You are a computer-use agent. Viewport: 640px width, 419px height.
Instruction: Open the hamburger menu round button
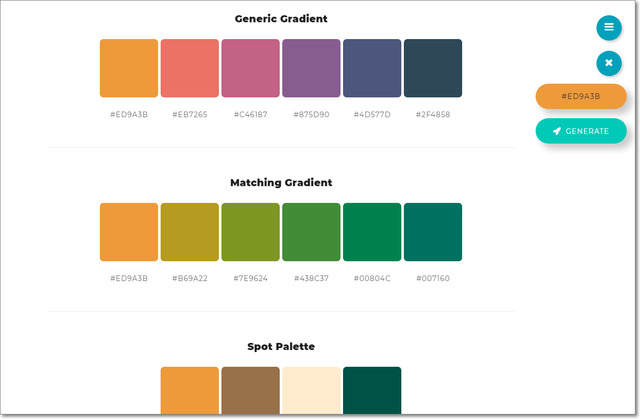609,28
